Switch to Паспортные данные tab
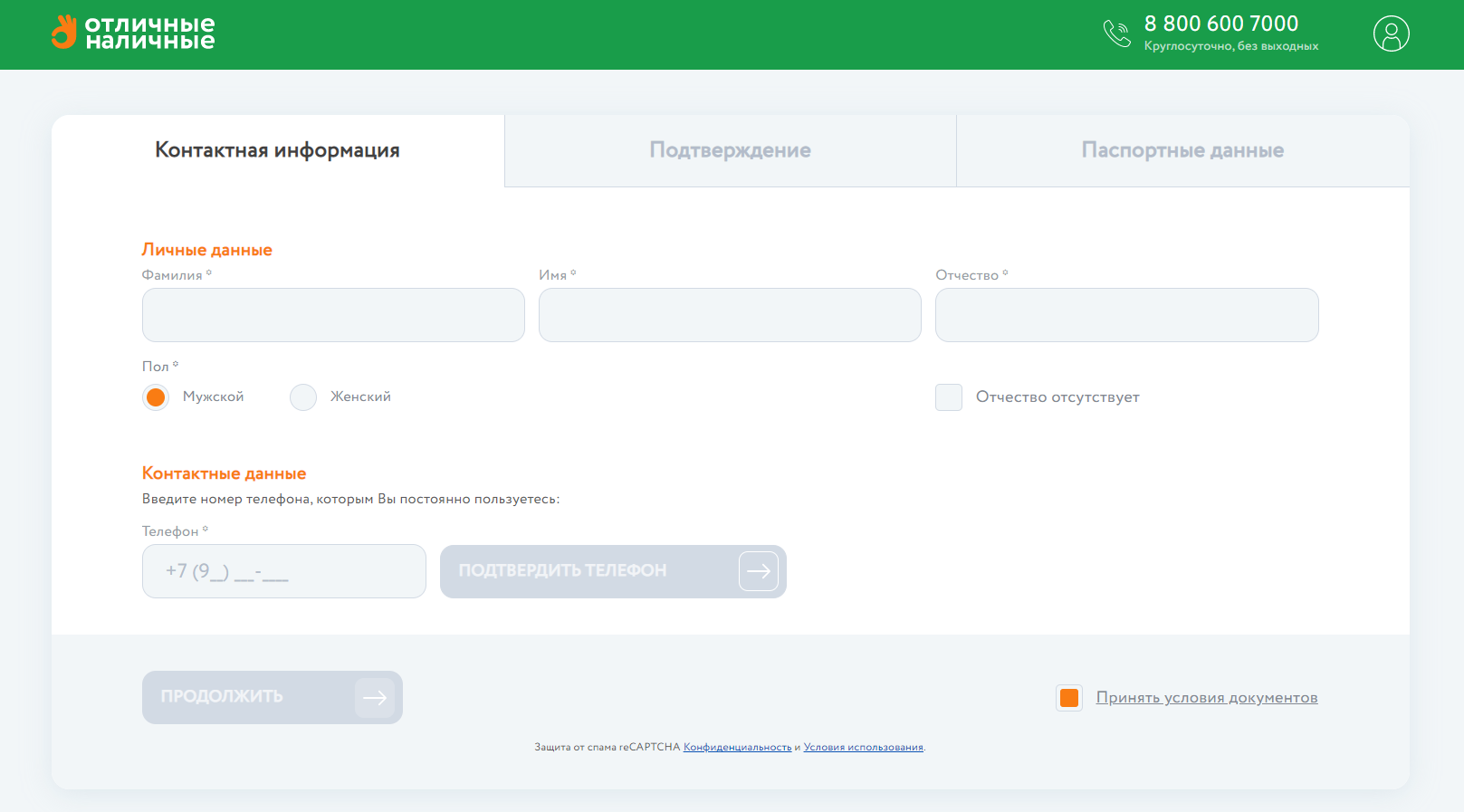 1183,150
